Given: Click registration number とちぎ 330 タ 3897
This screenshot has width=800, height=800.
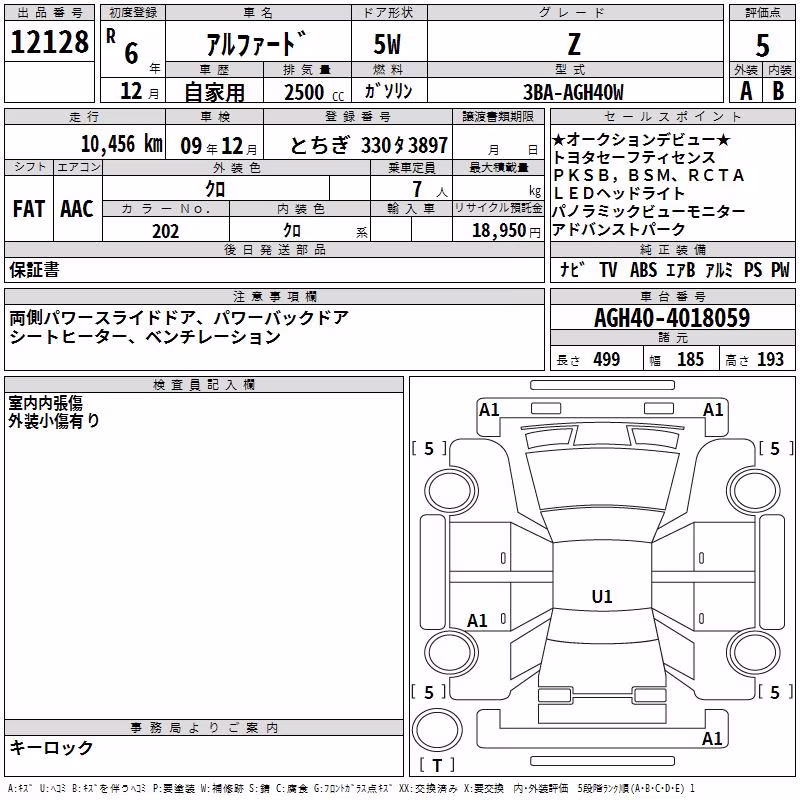Looking at the screenshot, I should click(x=368, y=145).
